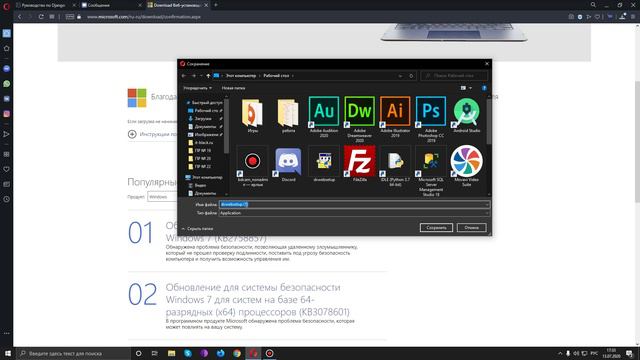This screenshot has width=640, height=360.
Task: Expand the file name history dropdown
Action: [x=487, y=204]
